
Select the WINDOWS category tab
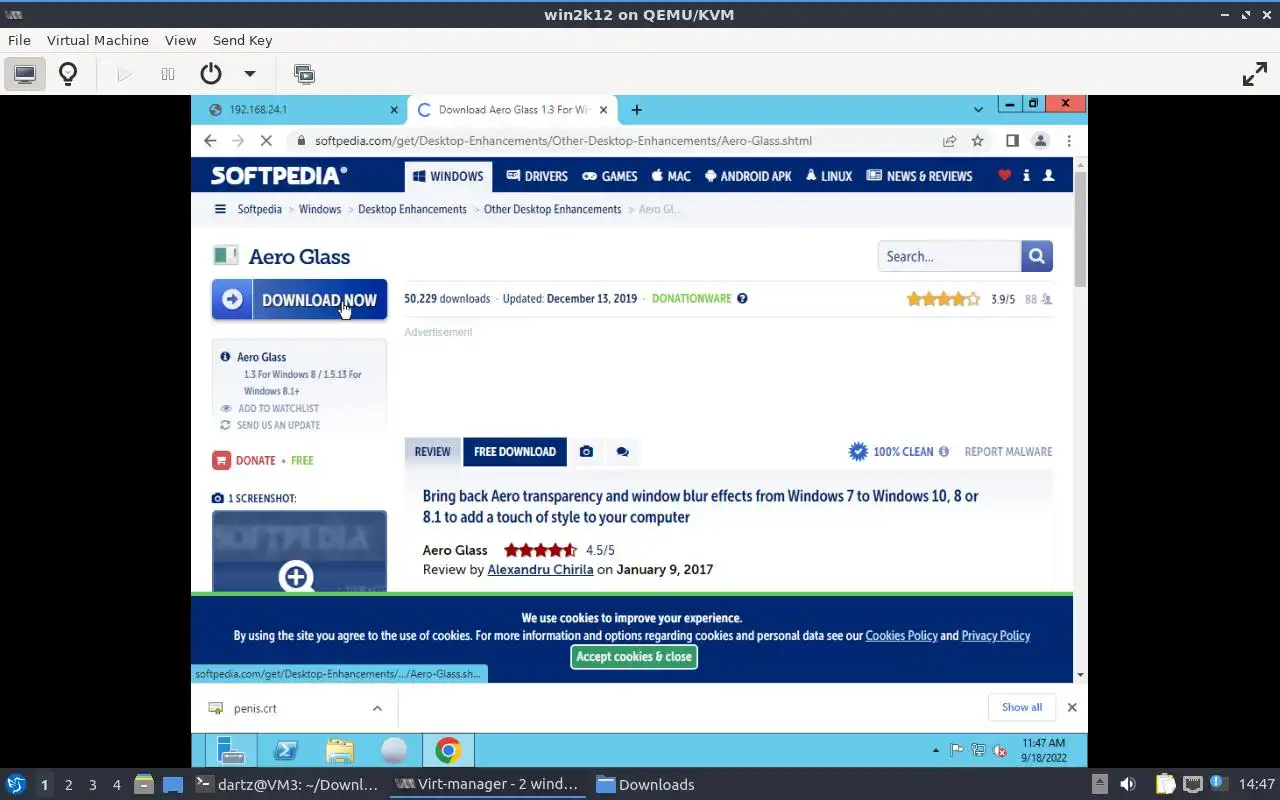448,176
